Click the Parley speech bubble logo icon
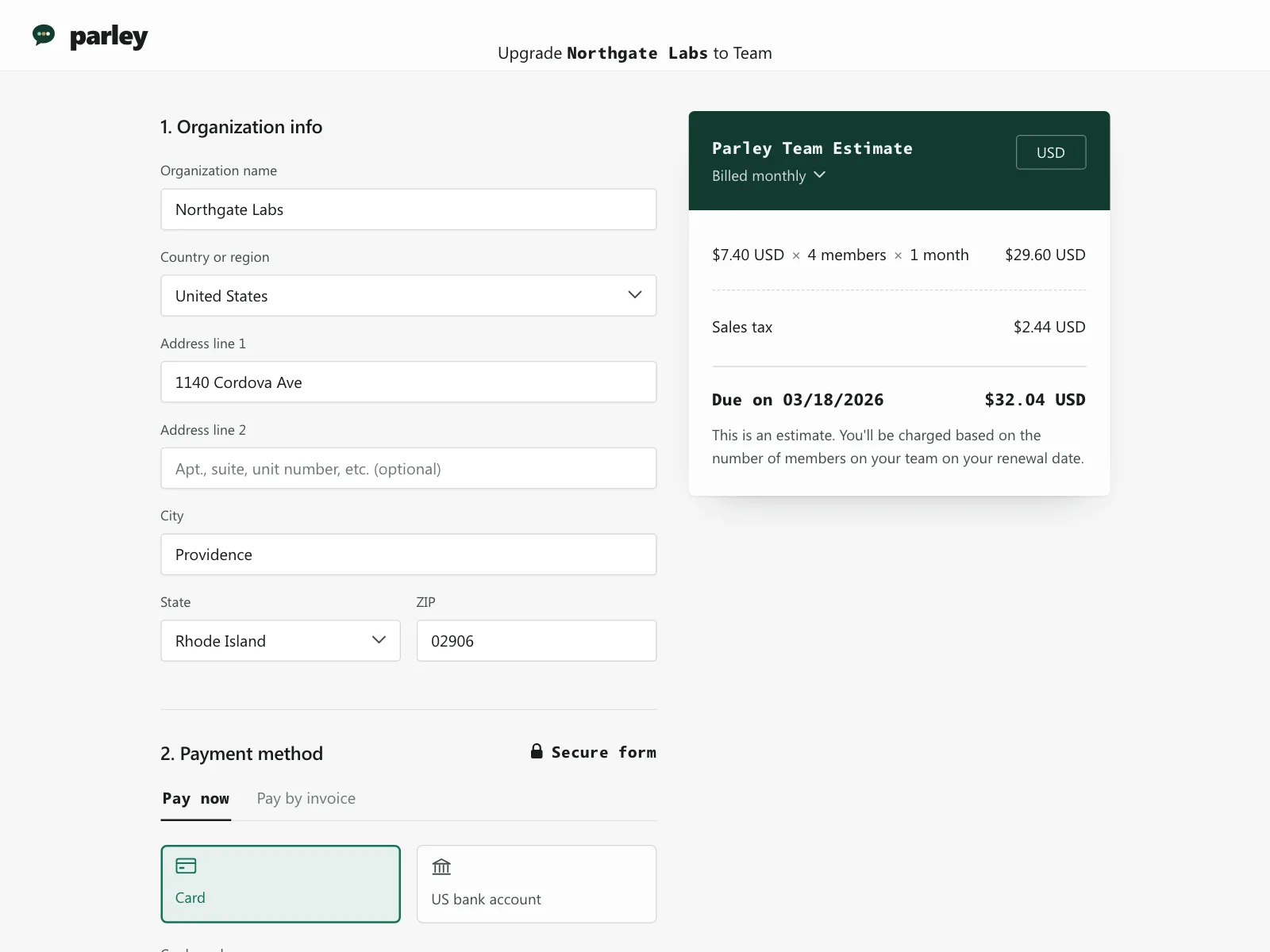 click(x=44, y=35)
